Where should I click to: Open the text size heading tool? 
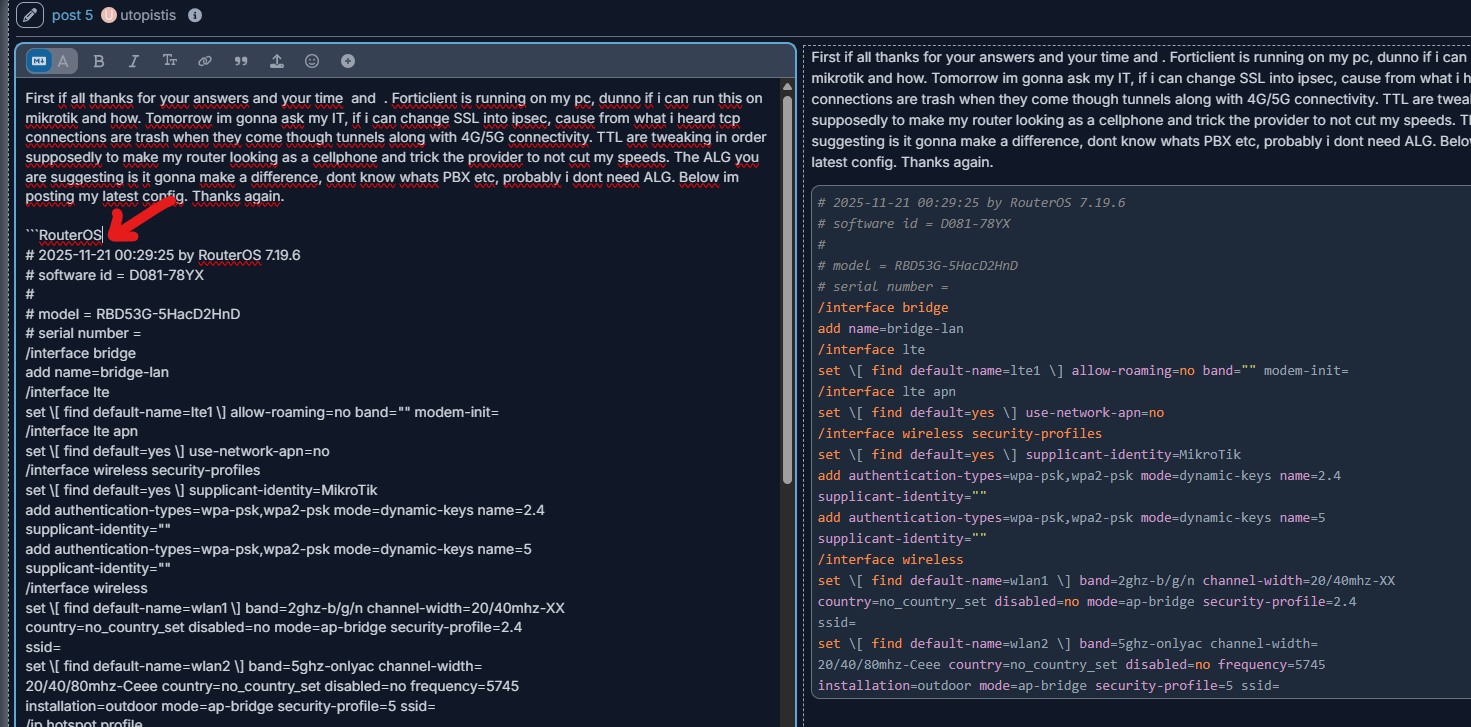point(170,61)
